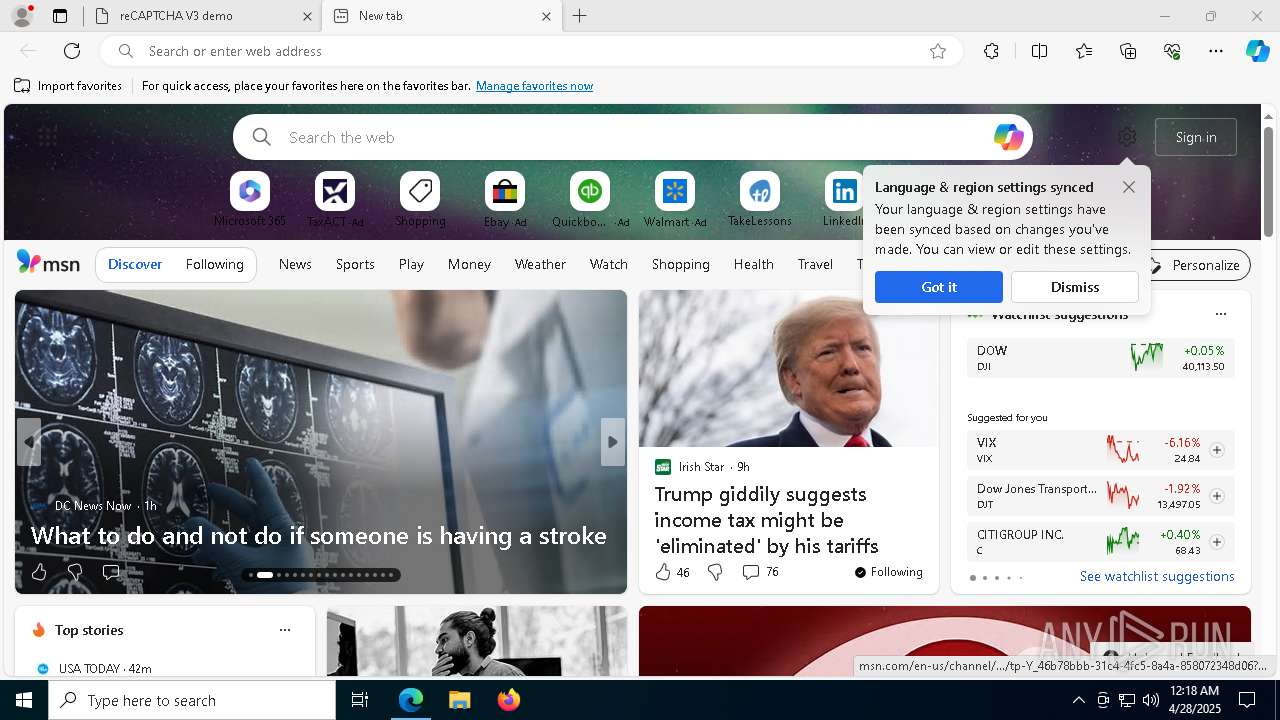Open page settings gear icon
Viewport: 1280px width, 720px height.
1127,137
